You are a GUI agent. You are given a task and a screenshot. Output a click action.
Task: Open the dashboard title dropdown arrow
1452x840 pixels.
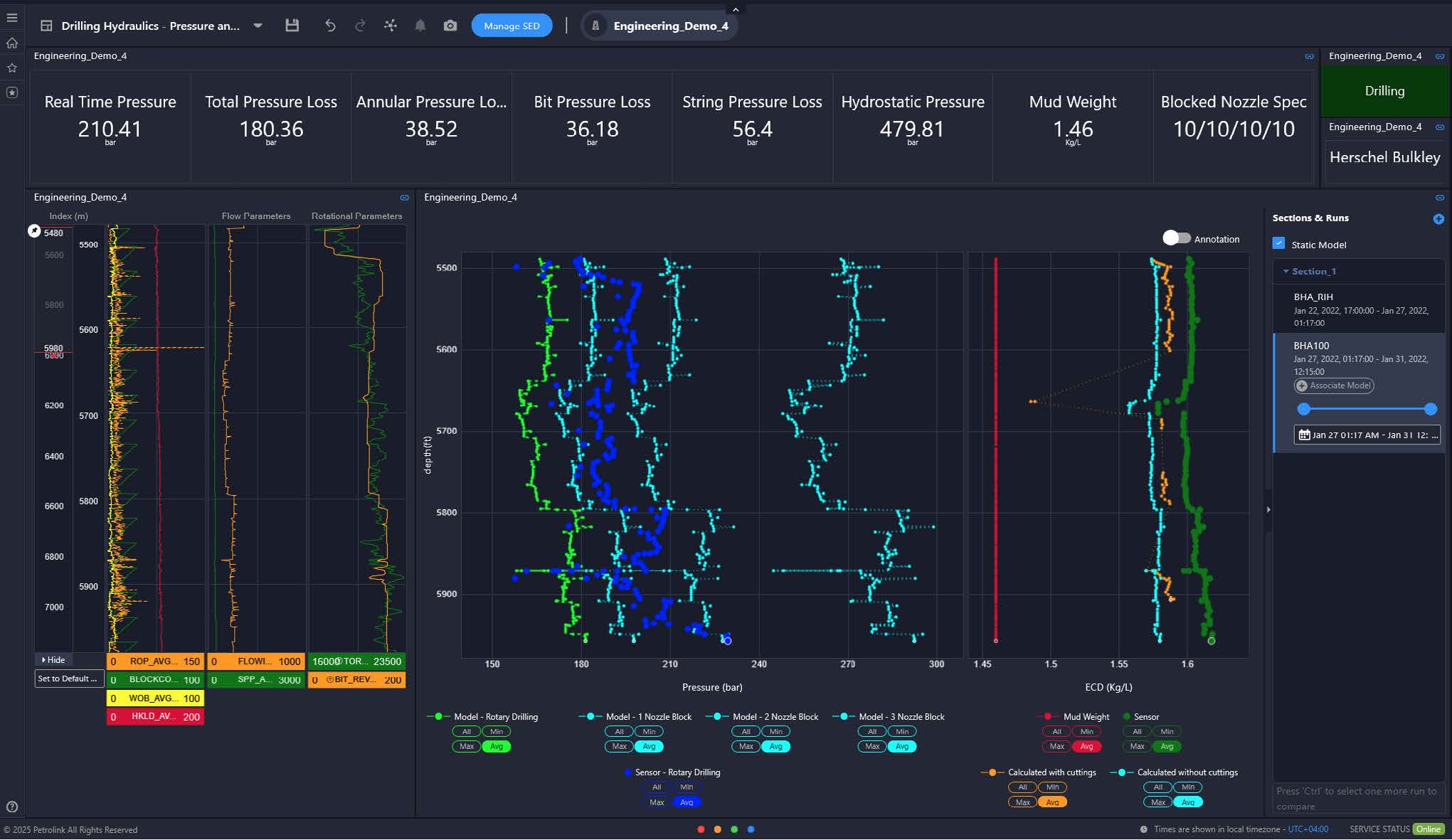(x=258, y=26)
